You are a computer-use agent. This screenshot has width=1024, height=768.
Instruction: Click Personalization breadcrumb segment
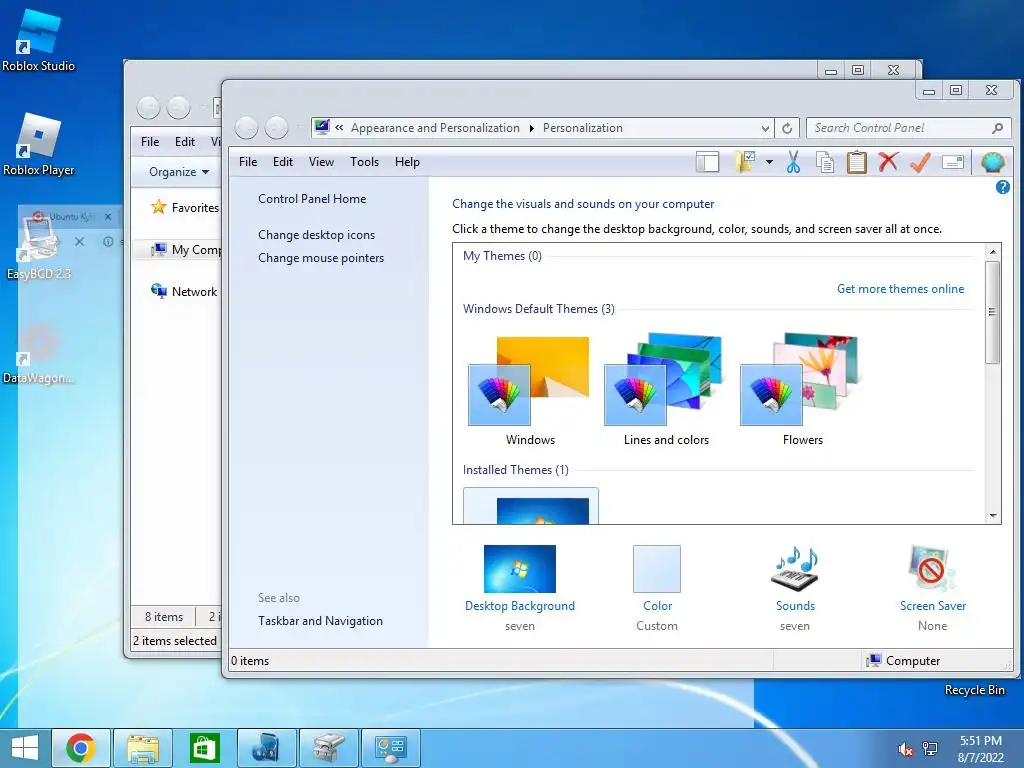[x=583, y=128]
